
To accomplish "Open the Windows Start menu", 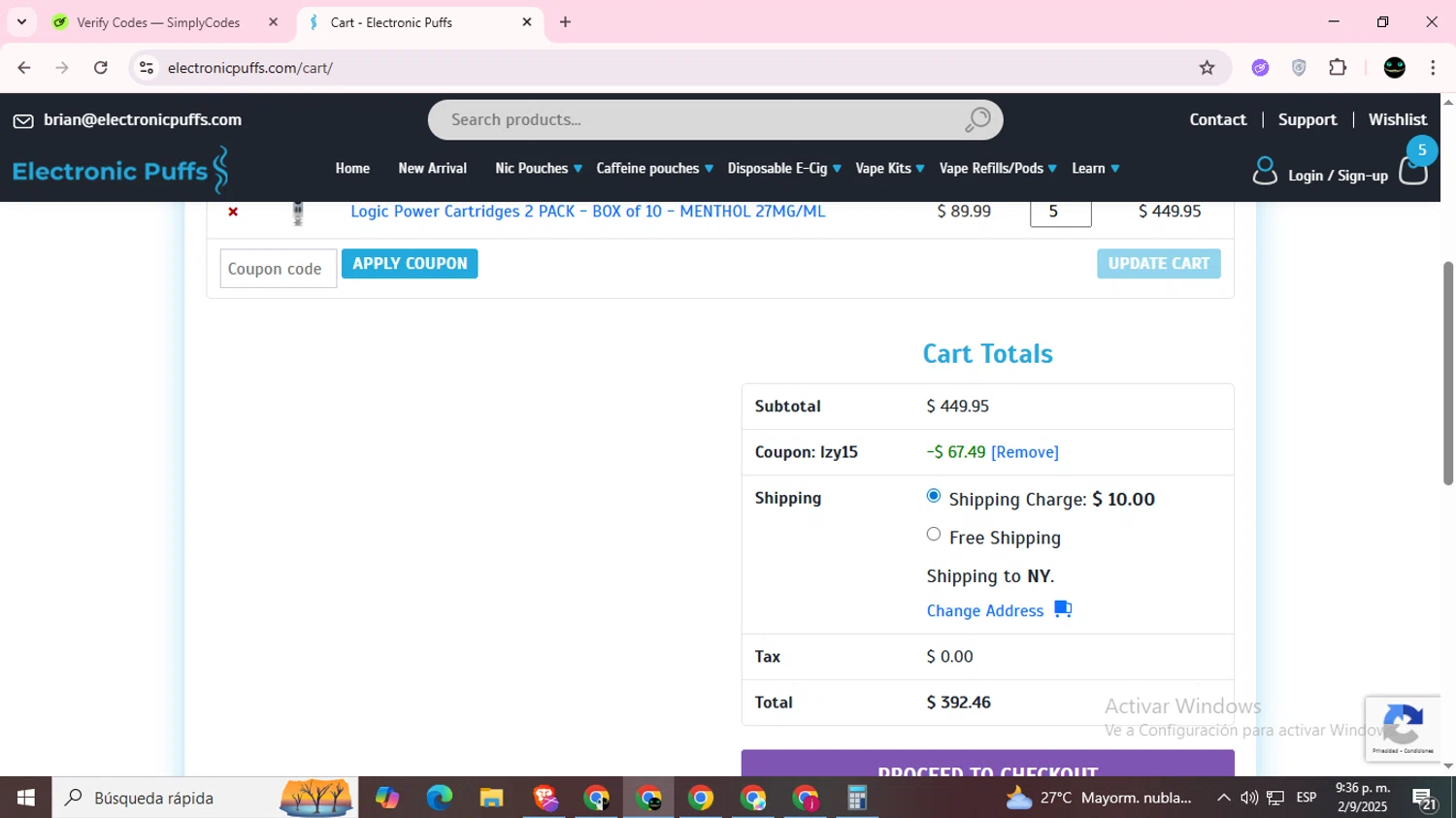I will (x=26, y=798).
